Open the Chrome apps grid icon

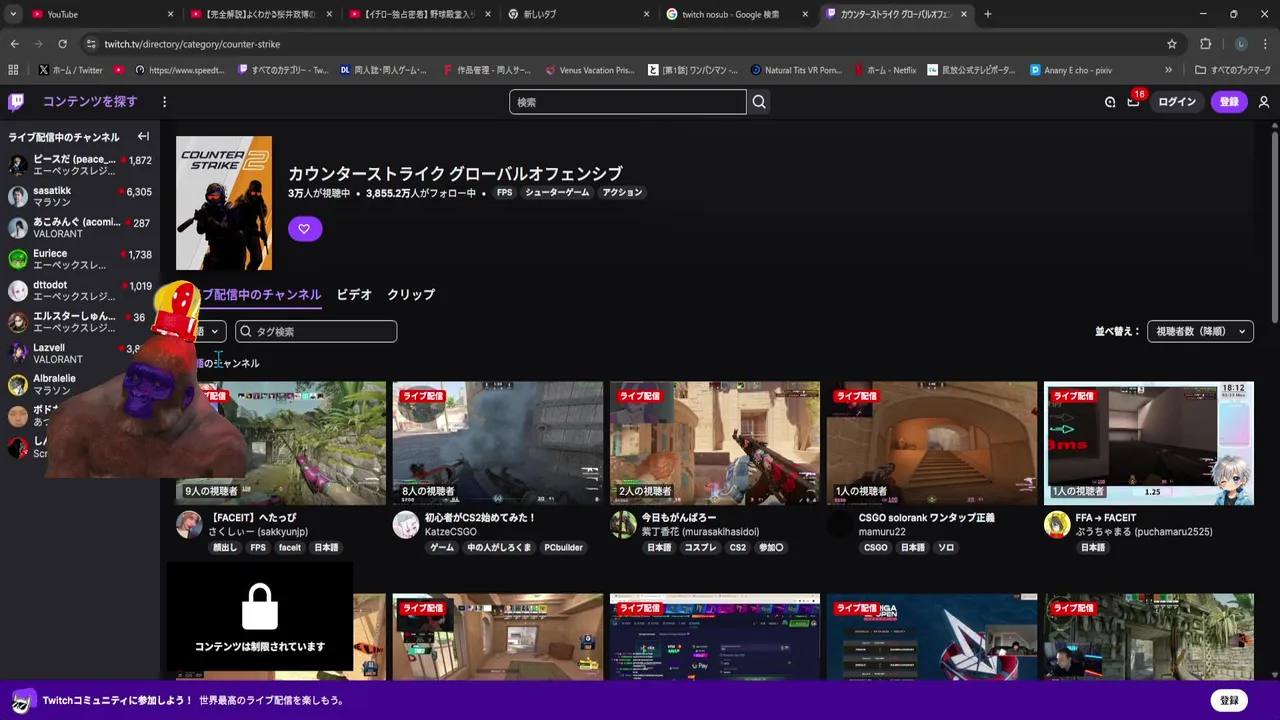[13, 70]
